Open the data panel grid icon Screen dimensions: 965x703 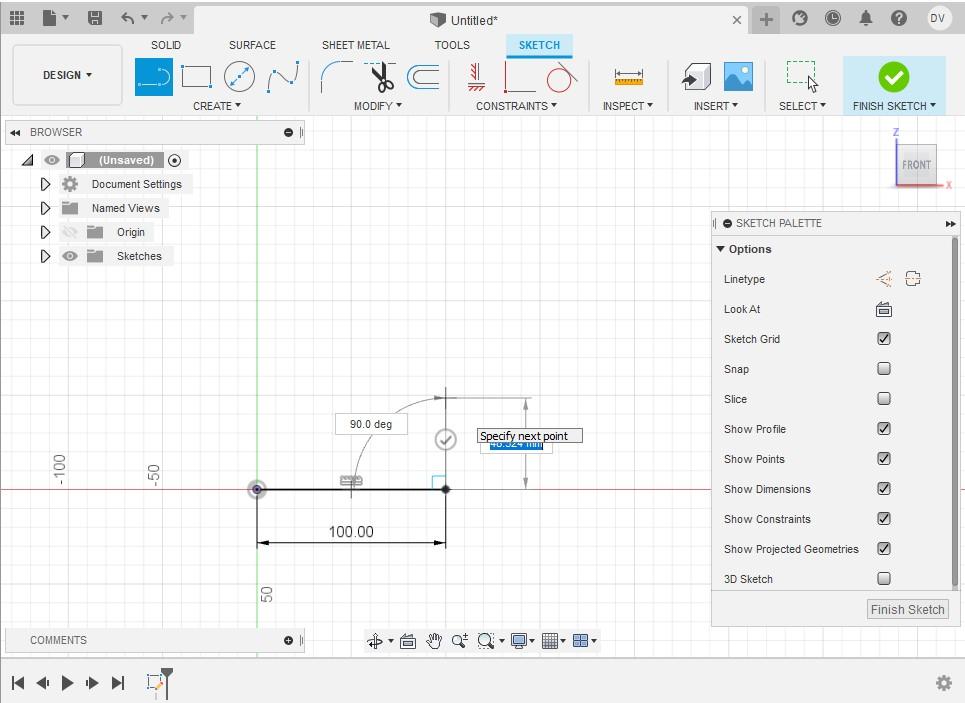click(x=17, y=18)
